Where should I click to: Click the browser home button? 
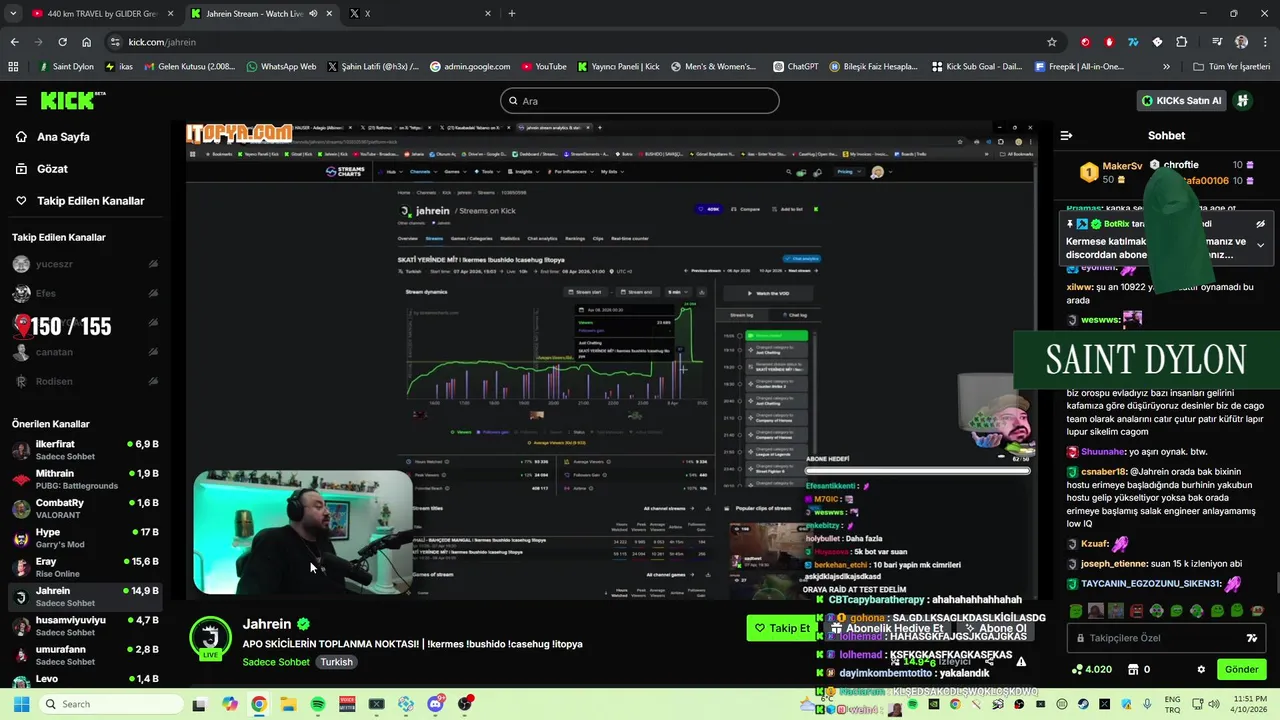(87, 42)
